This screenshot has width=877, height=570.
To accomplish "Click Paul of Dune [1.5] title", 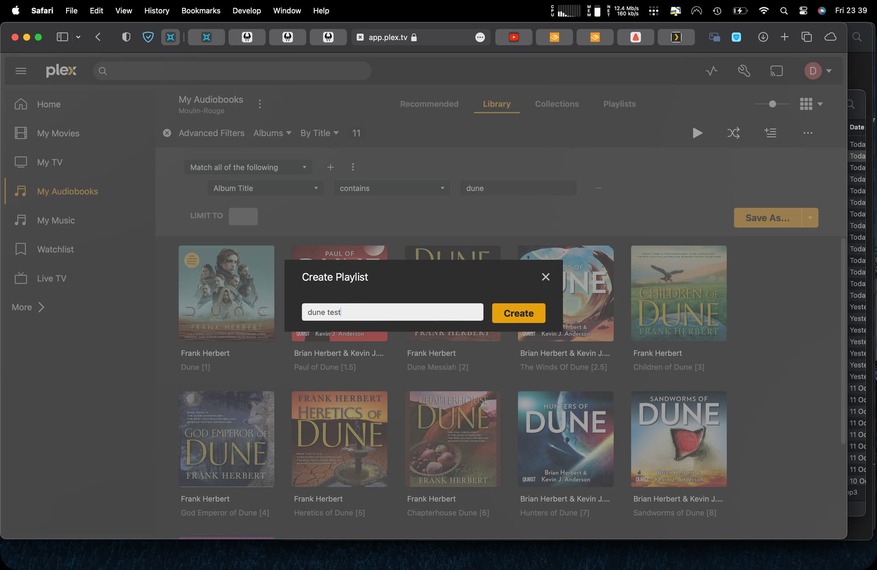I will pyautogui.click(x=324, y=367).
